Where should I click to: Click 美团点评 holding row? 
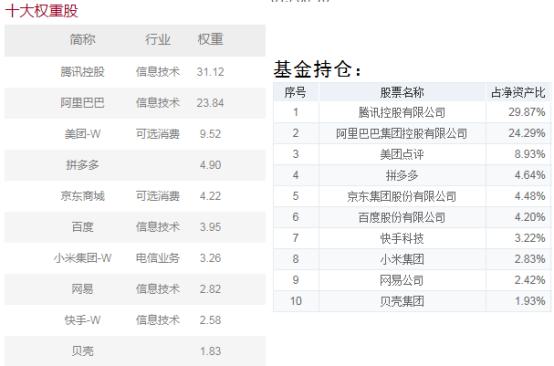[402, 154]
